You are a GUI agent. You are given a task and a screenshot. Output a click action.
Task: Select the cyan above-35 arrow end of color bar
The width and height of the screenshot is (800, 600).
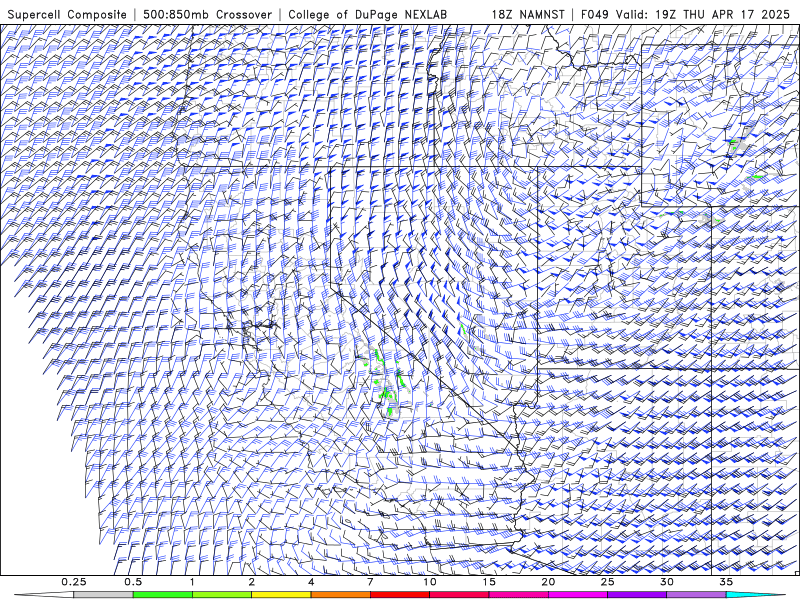756,595
